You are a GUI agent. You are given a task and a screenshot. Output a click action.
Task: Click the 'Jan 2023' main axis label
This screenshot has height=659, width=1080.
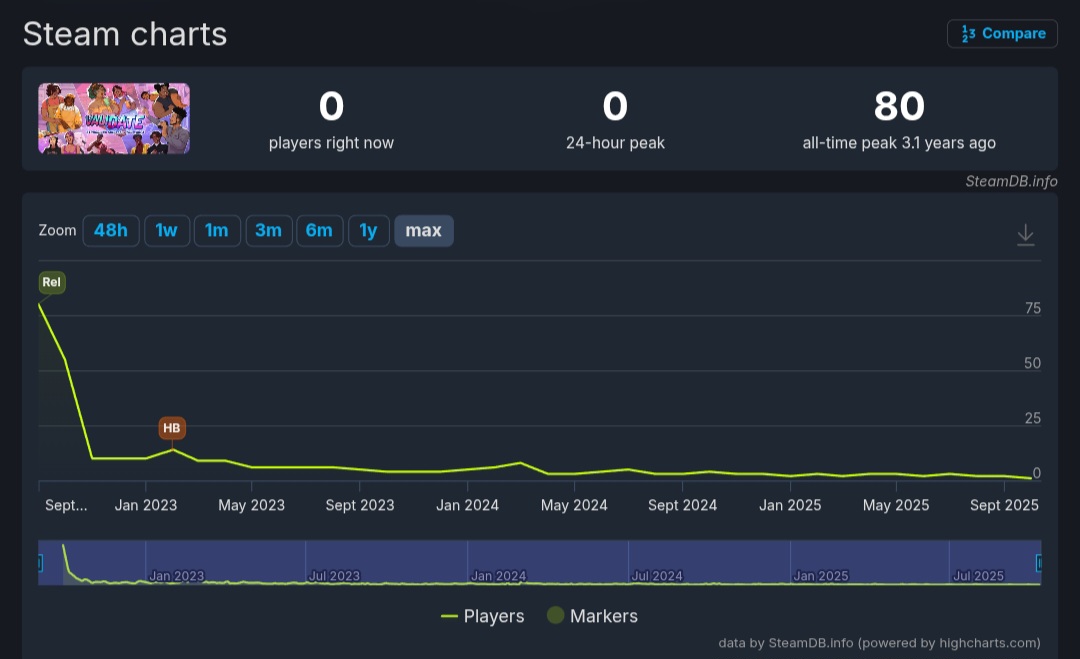(x=145, y=505)
